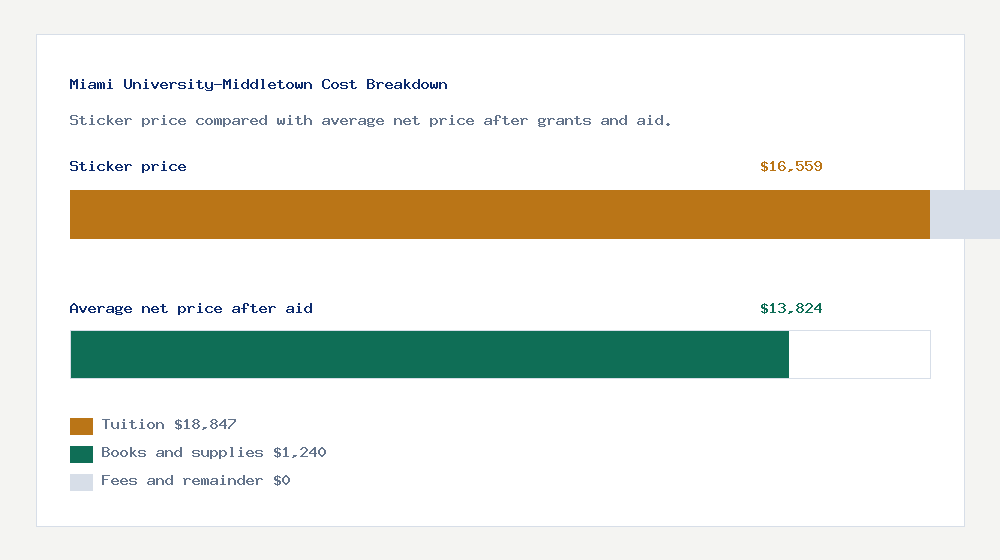Click the green Books and supplies swatch
Viewport: 1000px width, 560px height.
(x=81, y=454)
